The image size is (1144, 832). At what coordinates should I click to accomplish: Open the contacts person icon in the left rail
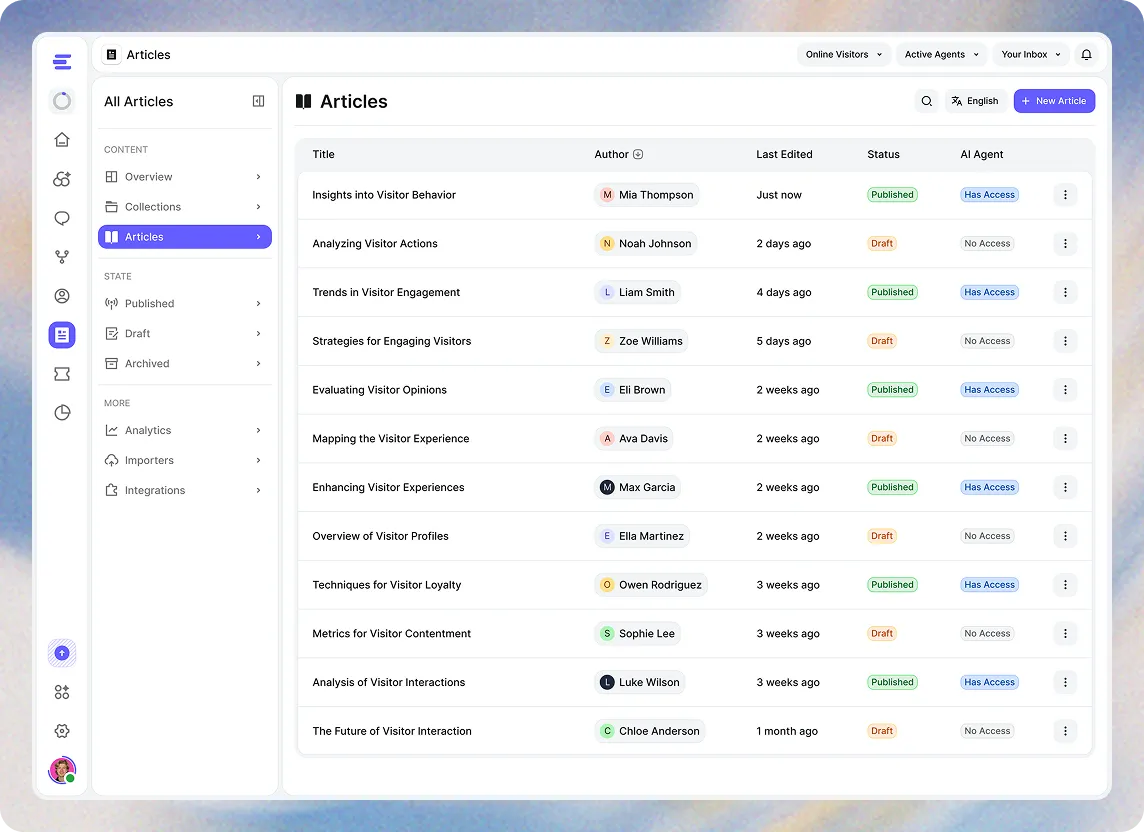(x=62, y=296)
